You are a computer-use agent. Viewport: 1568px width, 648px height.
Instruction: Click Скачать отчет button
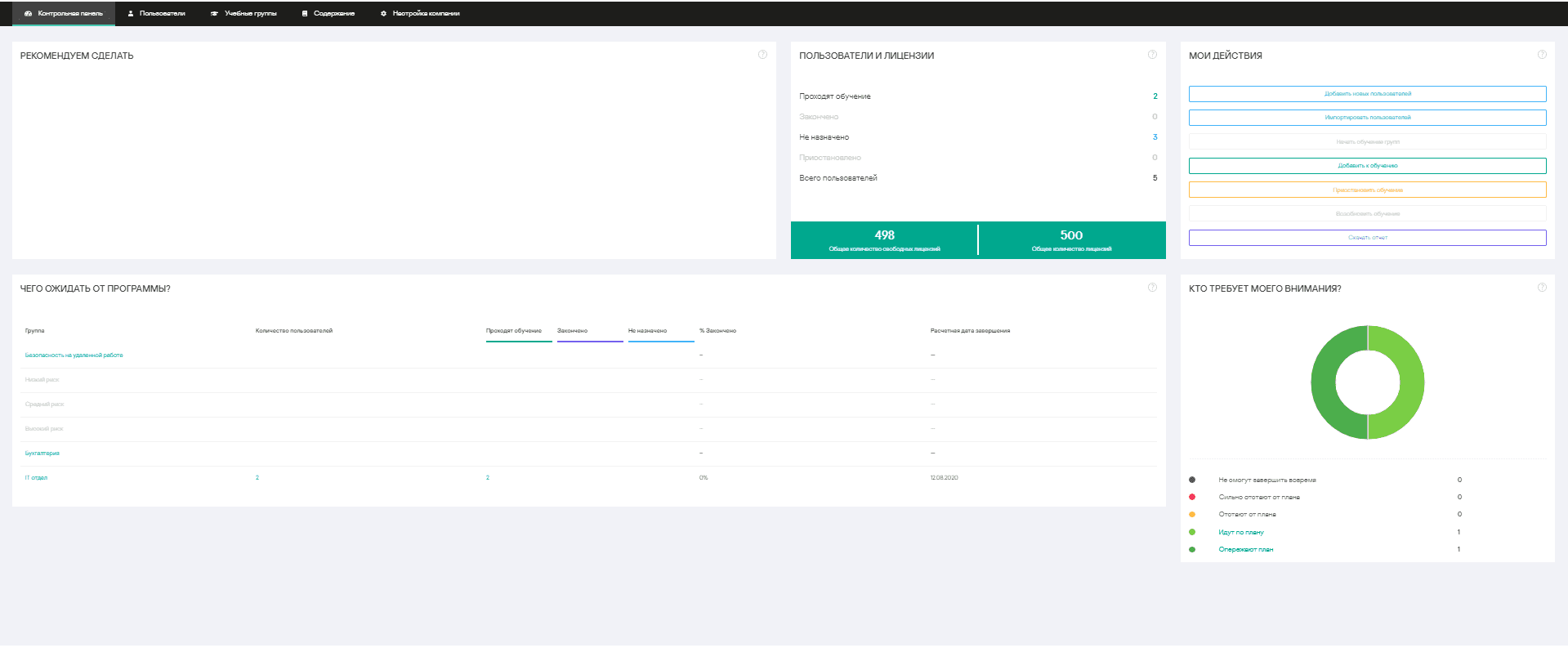pos(1367,238)
